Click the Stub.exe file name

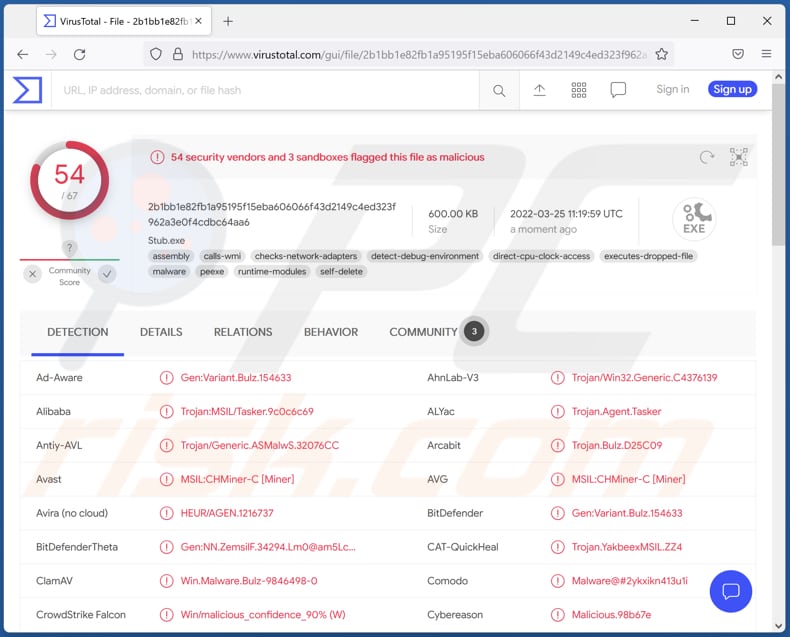click(x=166, y=240)
